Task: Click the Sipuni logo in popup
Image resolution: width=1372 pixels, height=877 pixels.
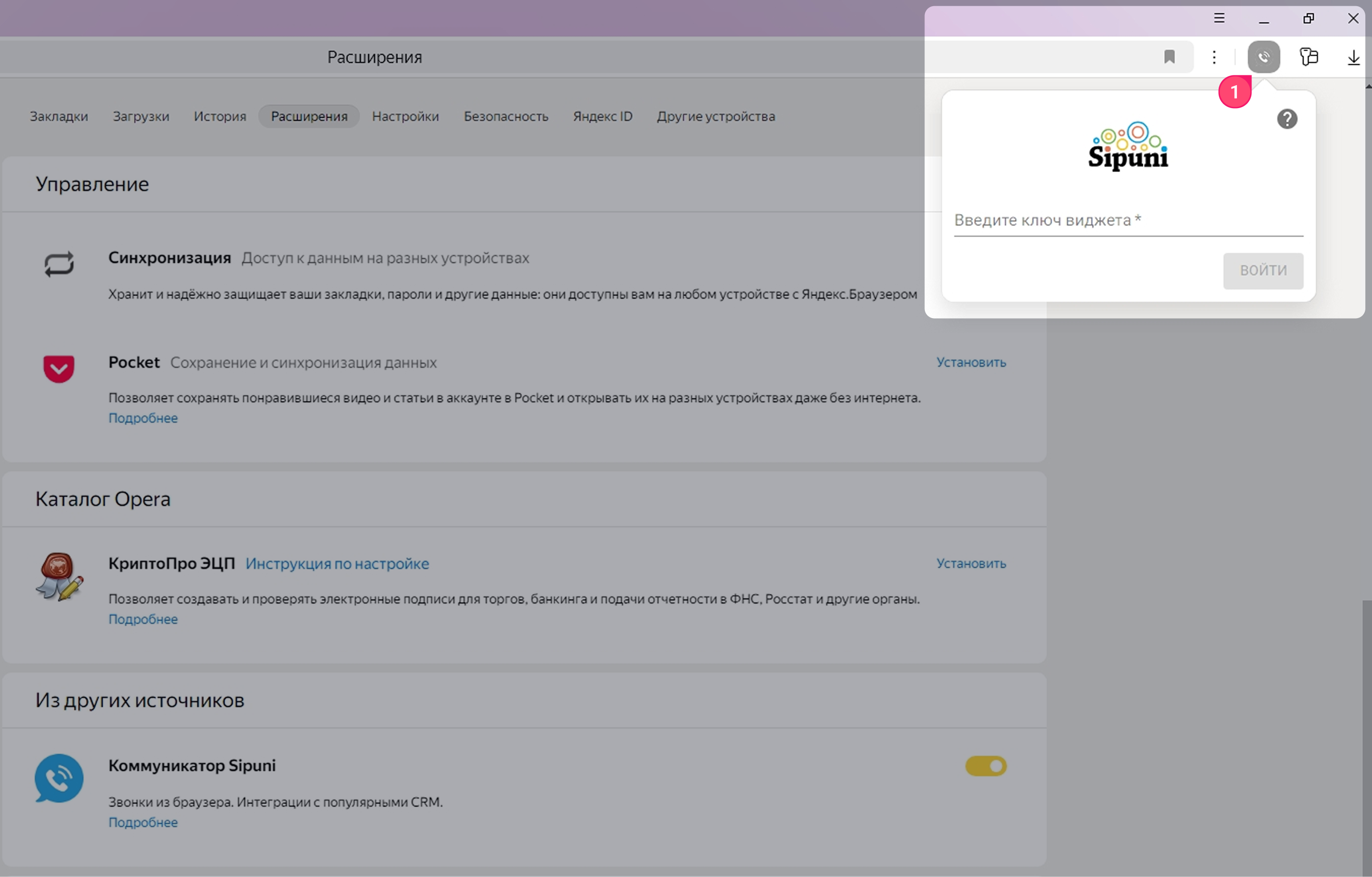Action: pos(1128,146)
